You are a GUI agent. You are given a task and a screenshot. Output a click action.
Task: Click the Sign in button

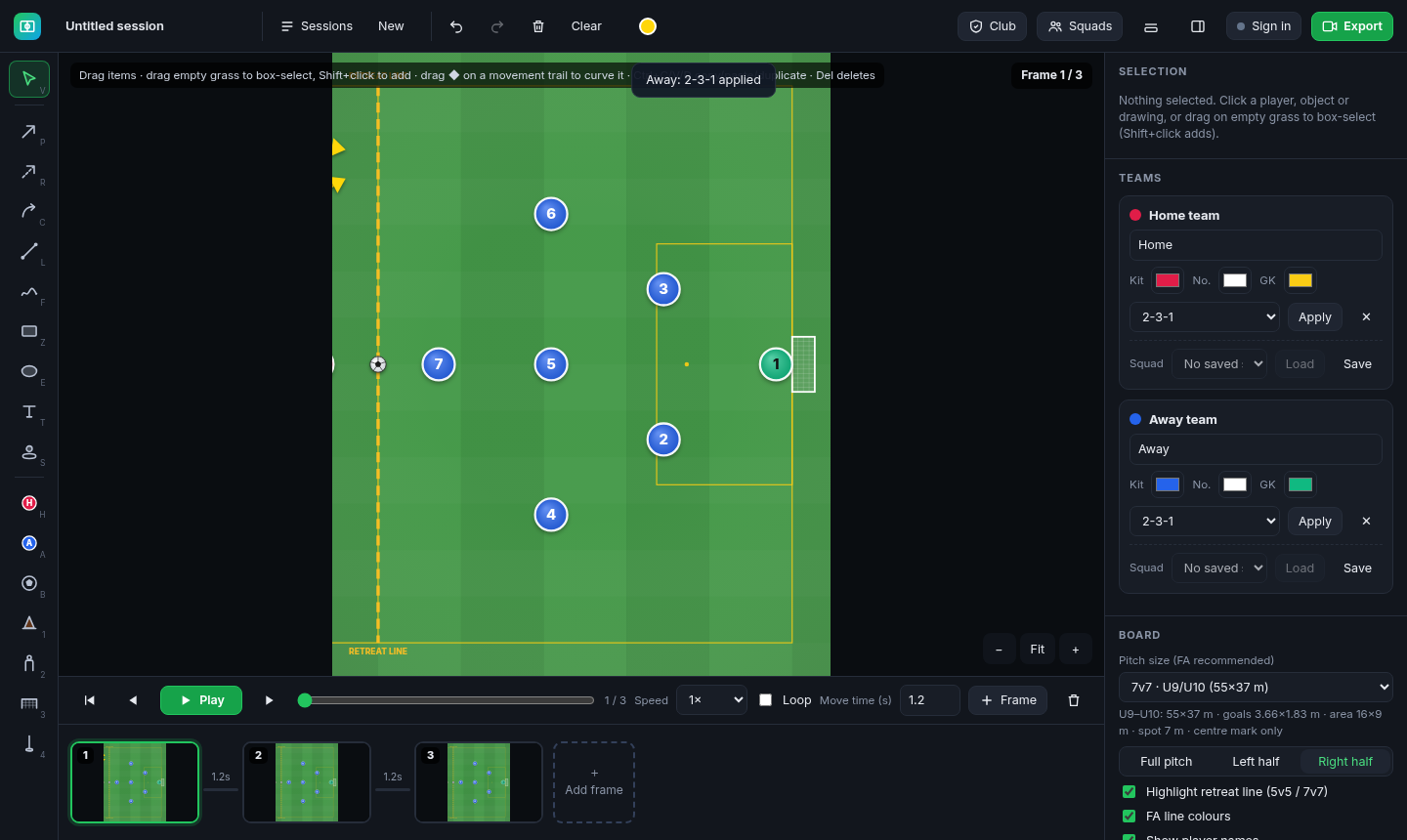1263,26
